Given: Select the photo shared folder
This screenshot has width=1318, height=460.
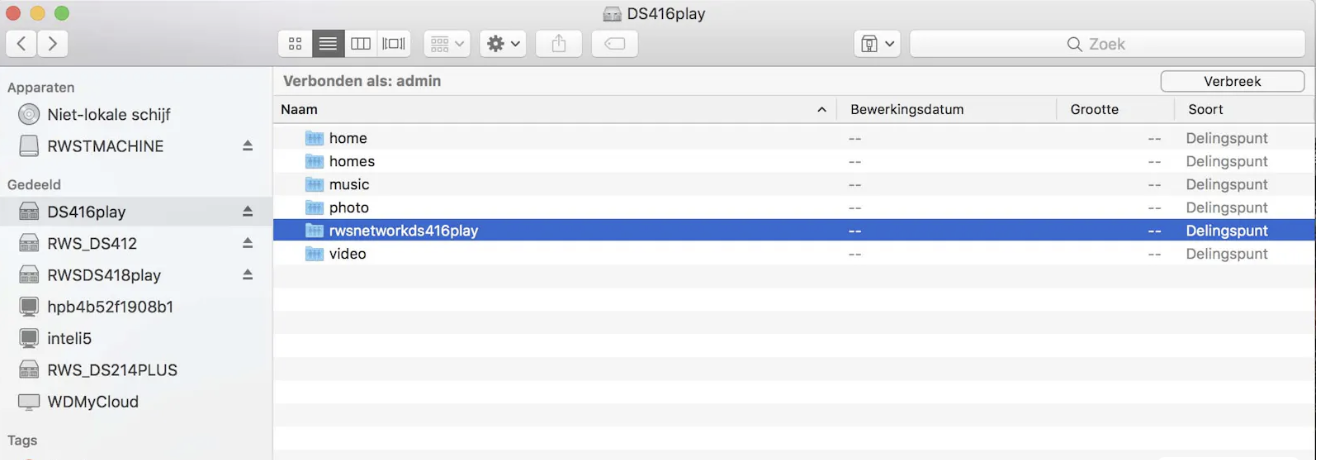Looking at the screenshot, I should [x=348, y=208].
